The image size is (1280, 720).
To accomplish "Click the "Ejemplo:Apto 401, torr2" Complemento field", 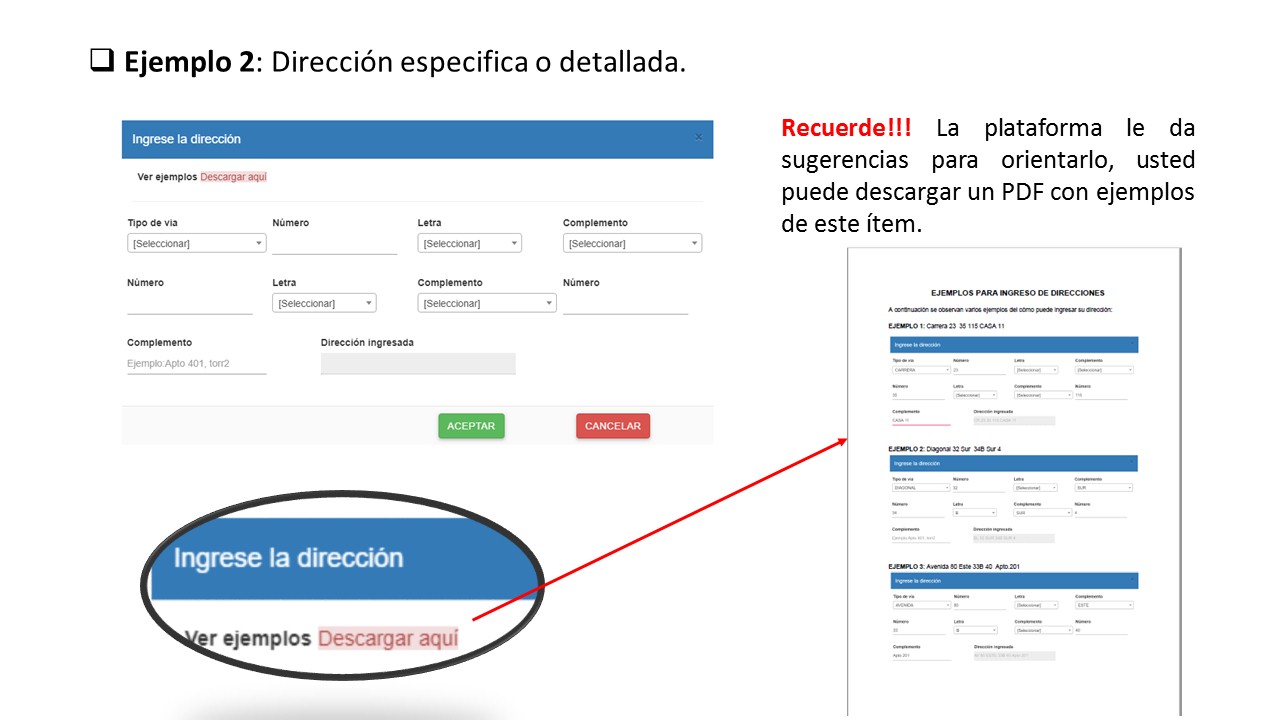I will 196,364.
